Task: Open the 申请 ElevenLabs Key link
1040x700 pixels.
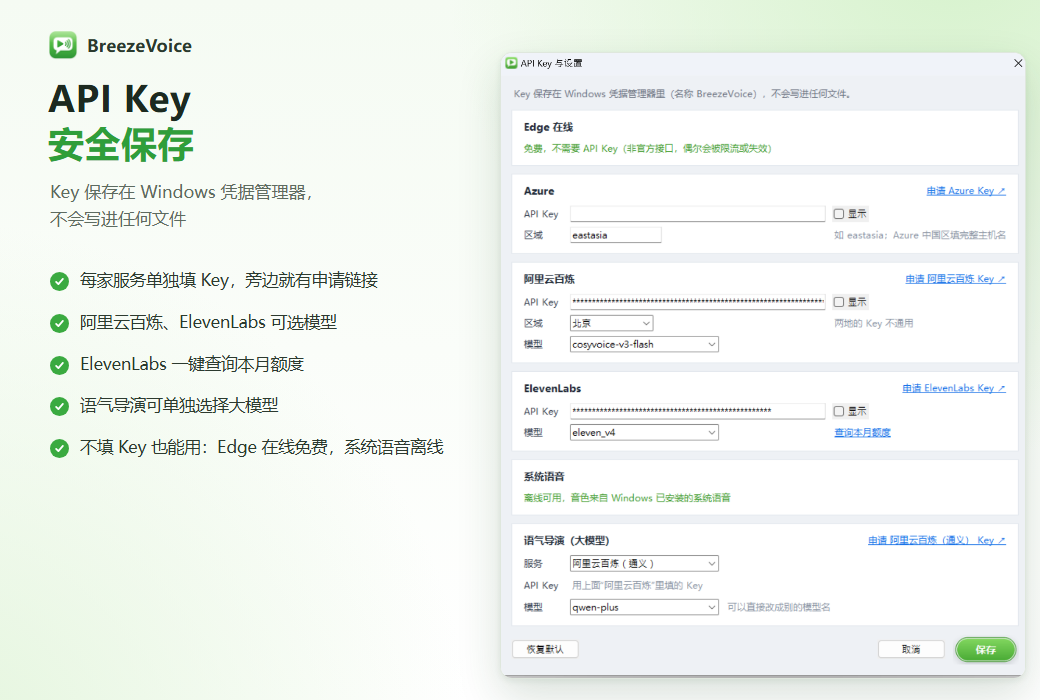Action: click(x=954, y=388)
